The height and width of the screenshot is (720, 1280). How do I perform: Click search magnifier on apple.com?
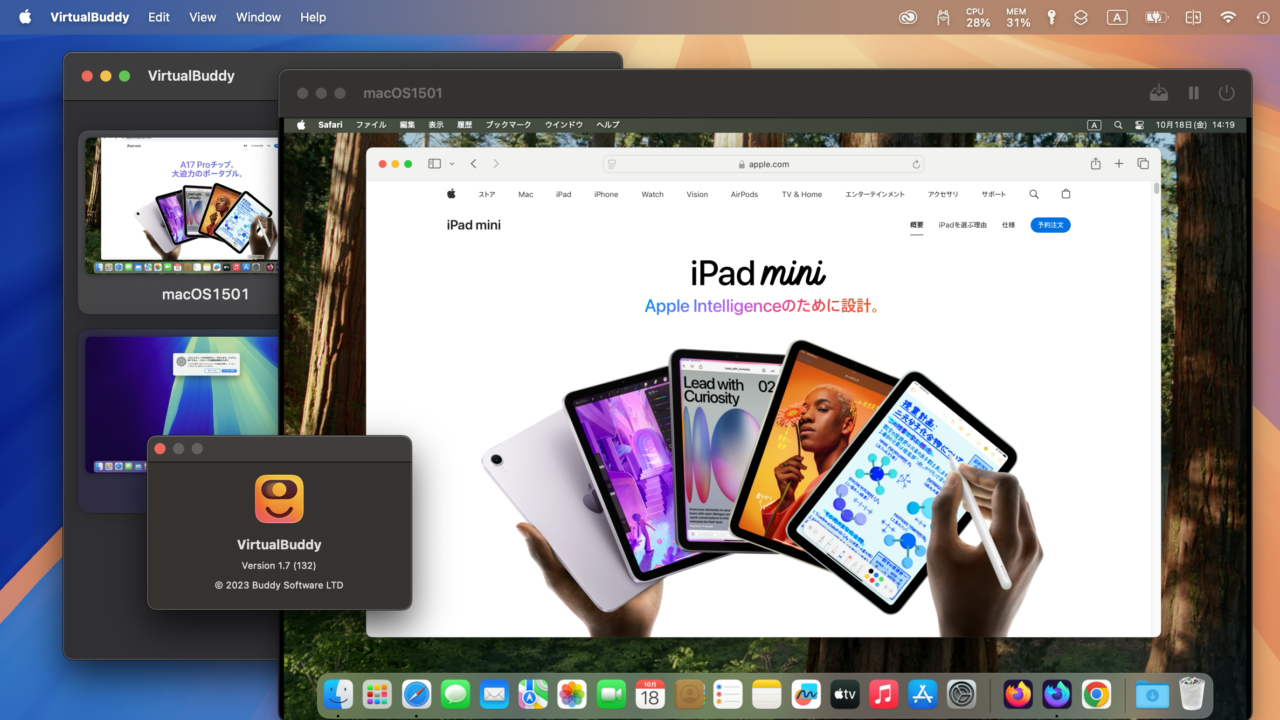coord(1034,194)
